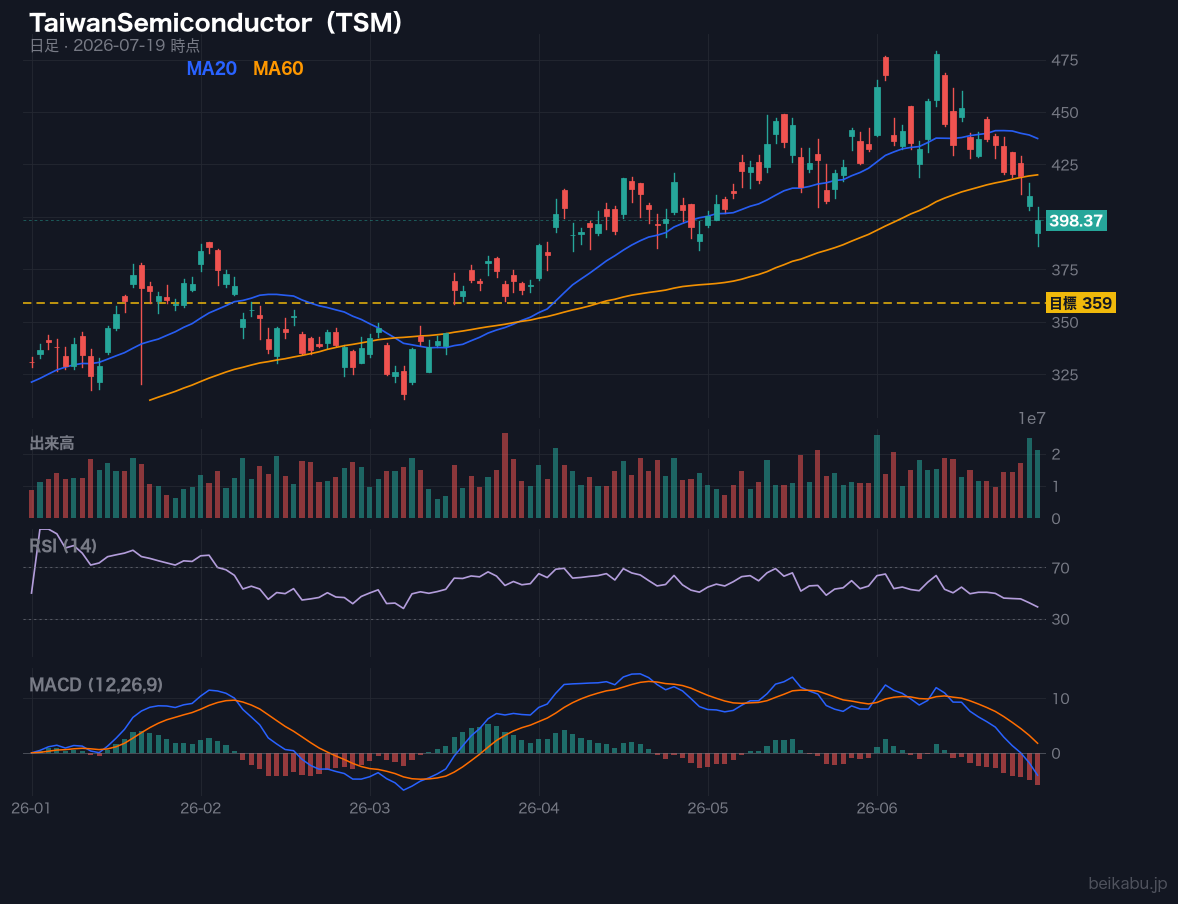Click the 26-04 date axis label

(539, 809)
